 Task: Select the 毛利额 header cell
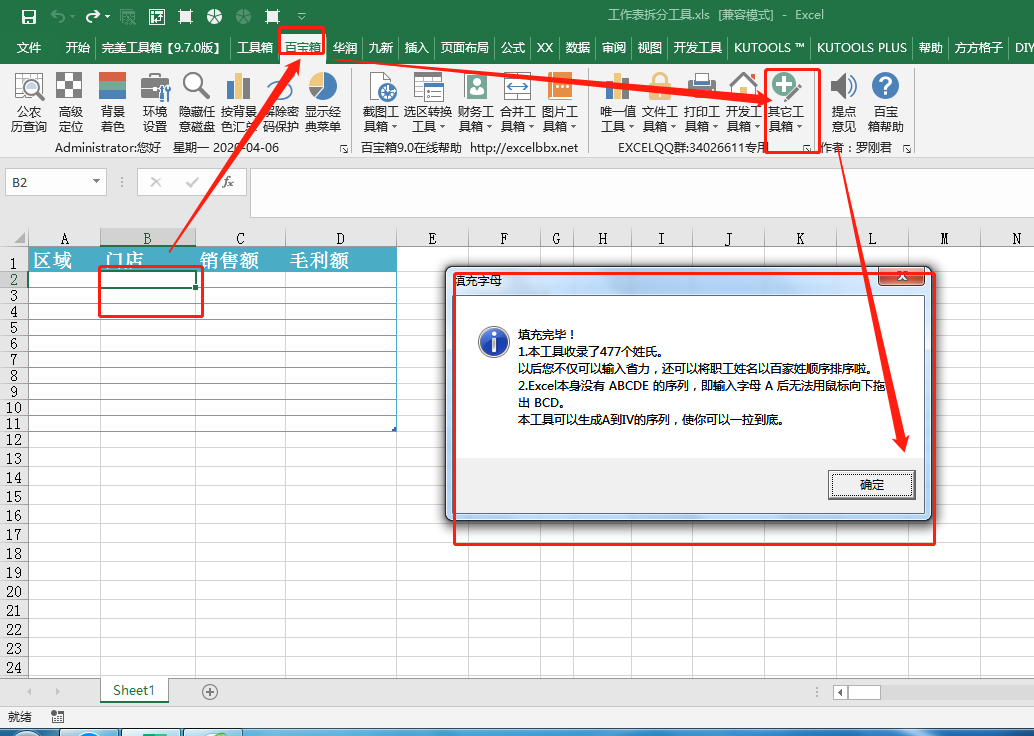(x=340, y=260)
